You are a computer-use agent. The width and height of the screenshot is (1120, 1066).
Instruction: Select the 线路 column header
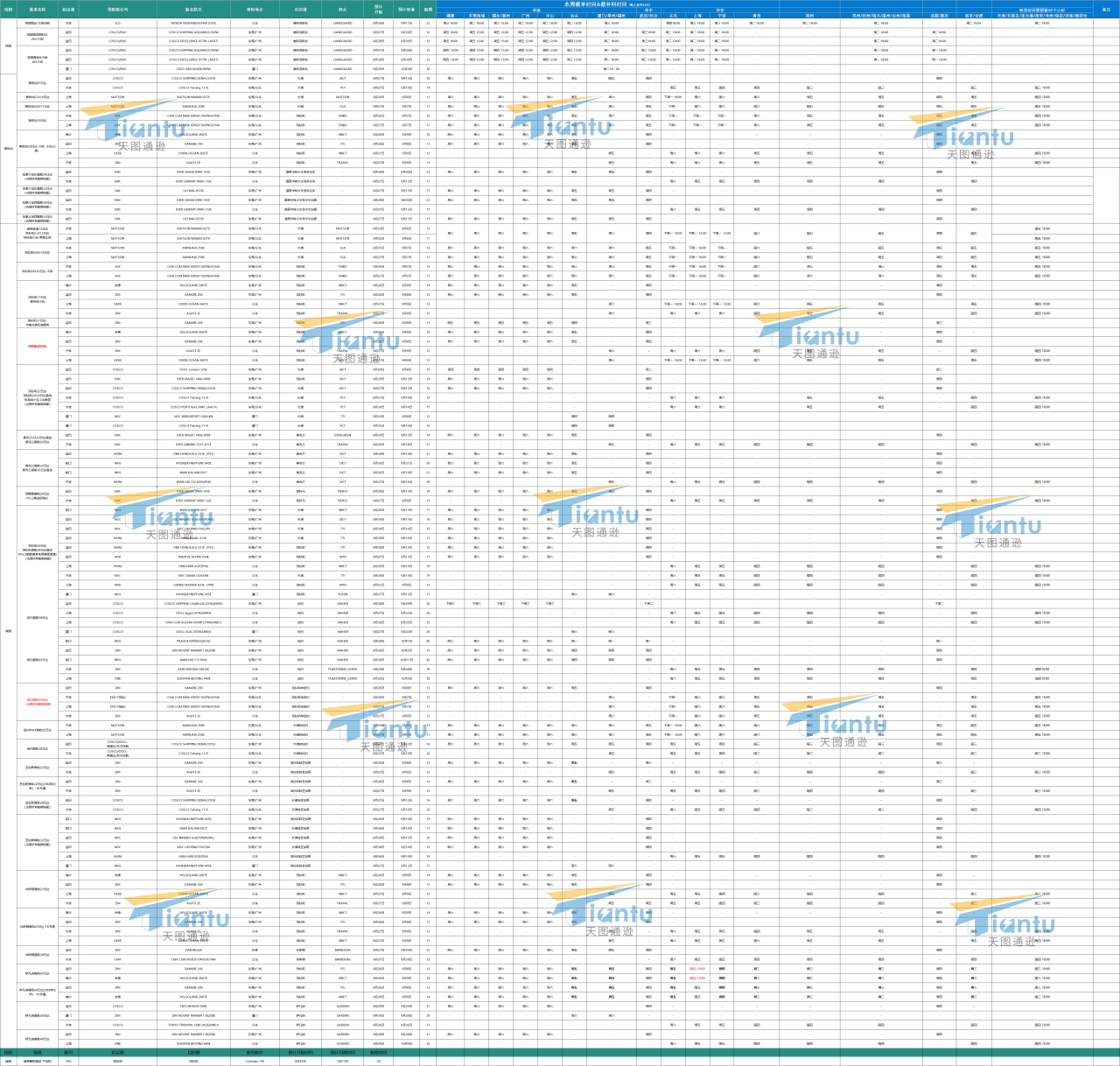point(9,10)
